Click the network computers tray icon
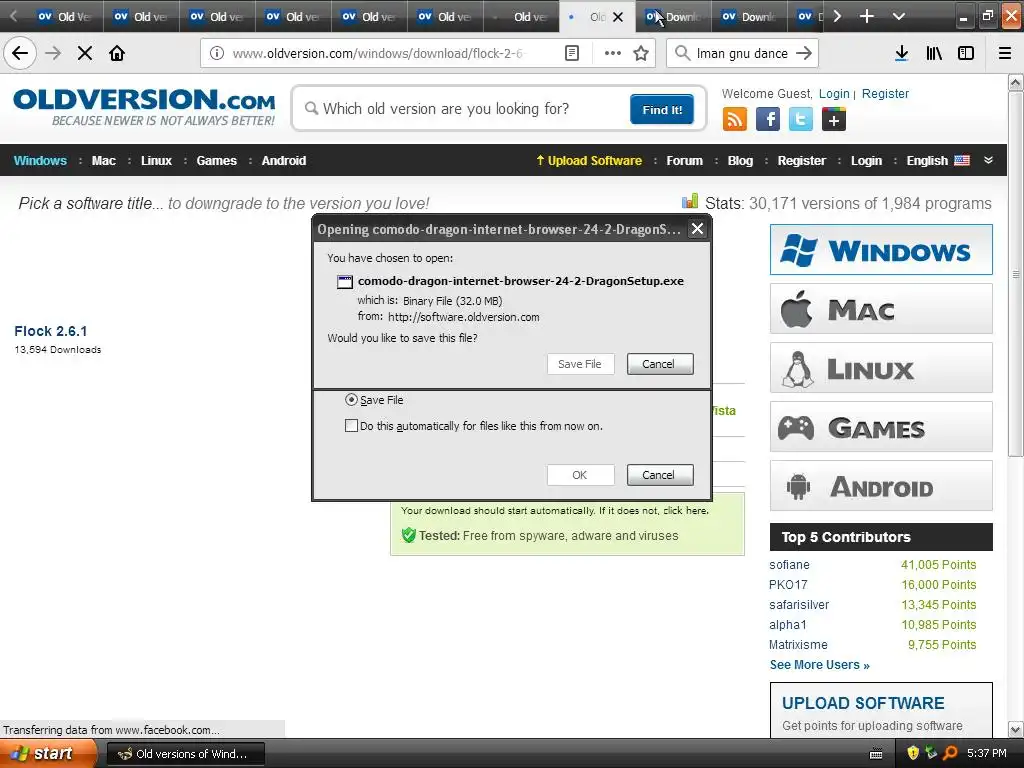Image resolution: width=1024 pixels, height=768 pixels. (931, 753)
